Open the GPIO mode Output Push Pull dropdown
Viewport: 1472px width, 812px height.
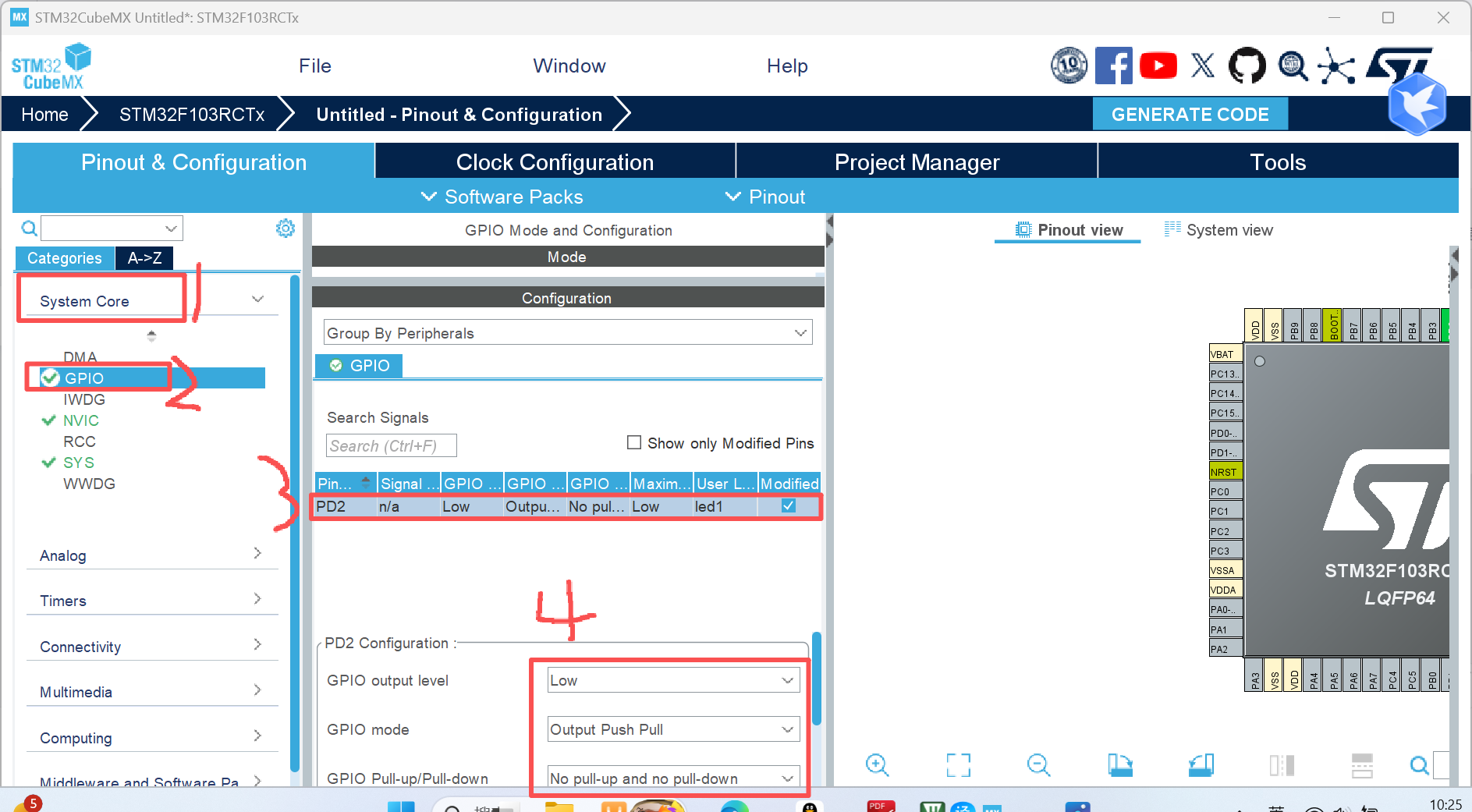coord(674,729)
